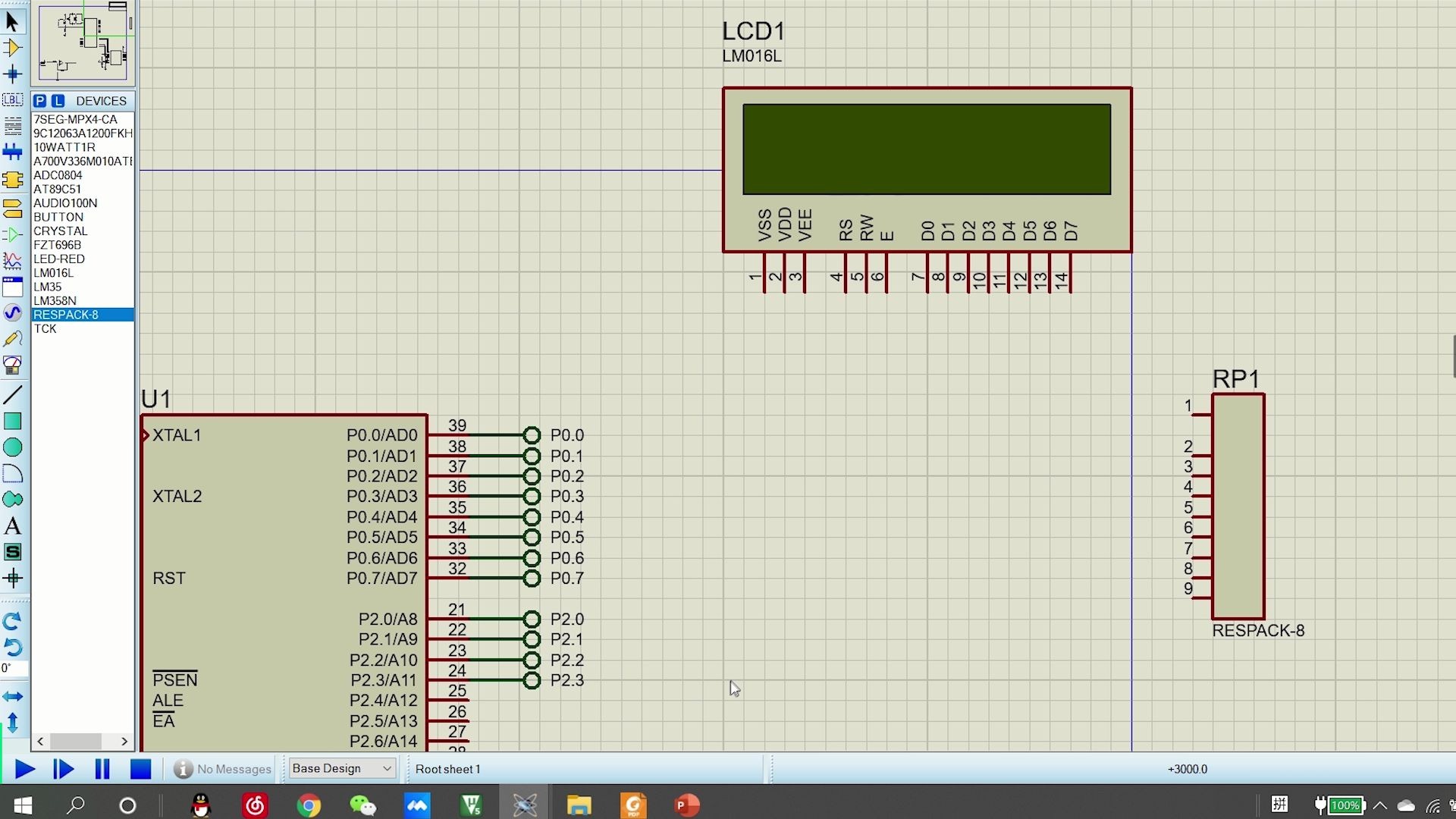Click the Rotate Clockwise arrow
The image size is (1456, 819).
[x=12, y=622]
